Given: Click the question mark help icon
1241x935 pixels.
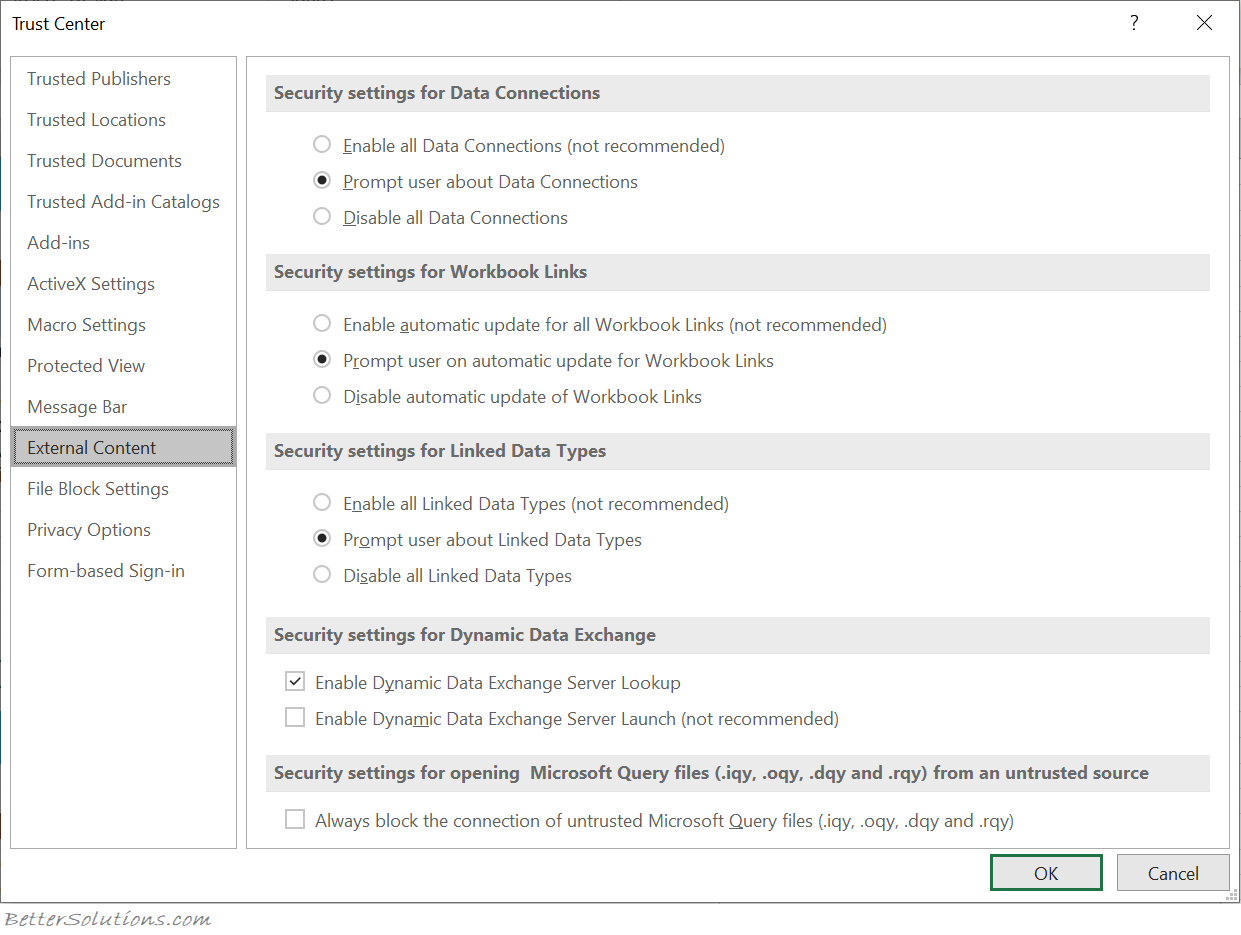Looking at the screenshot, I should [x=1134, y=23].
